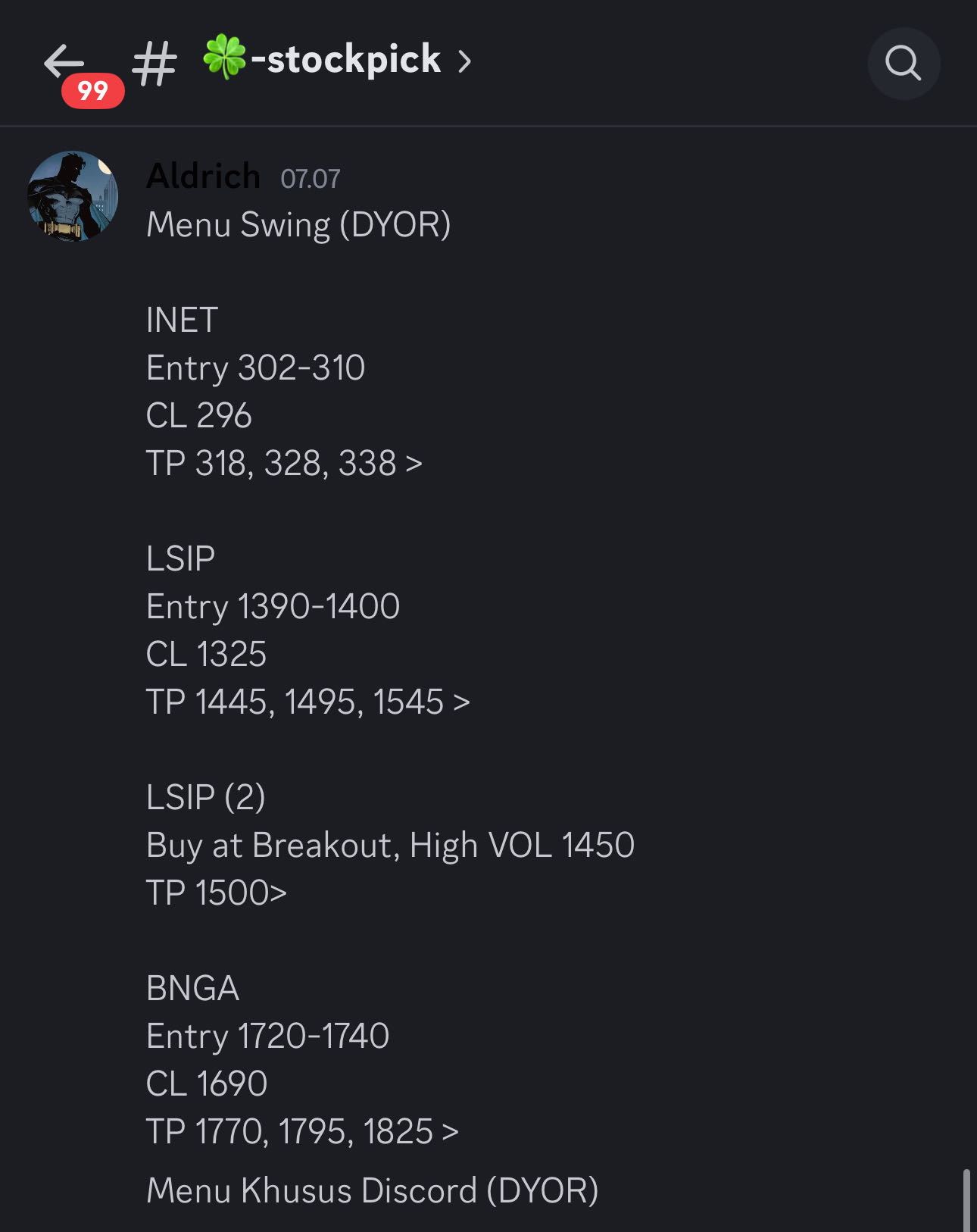
Task: Click "Buy at Breakout, High VOL 1450"
Action: click(390, 845)
